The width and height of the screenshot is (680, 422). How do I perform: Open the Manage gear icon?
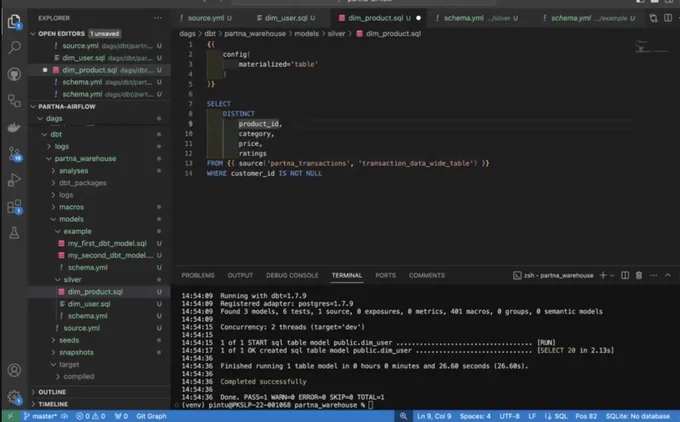(x=14, y=396)
